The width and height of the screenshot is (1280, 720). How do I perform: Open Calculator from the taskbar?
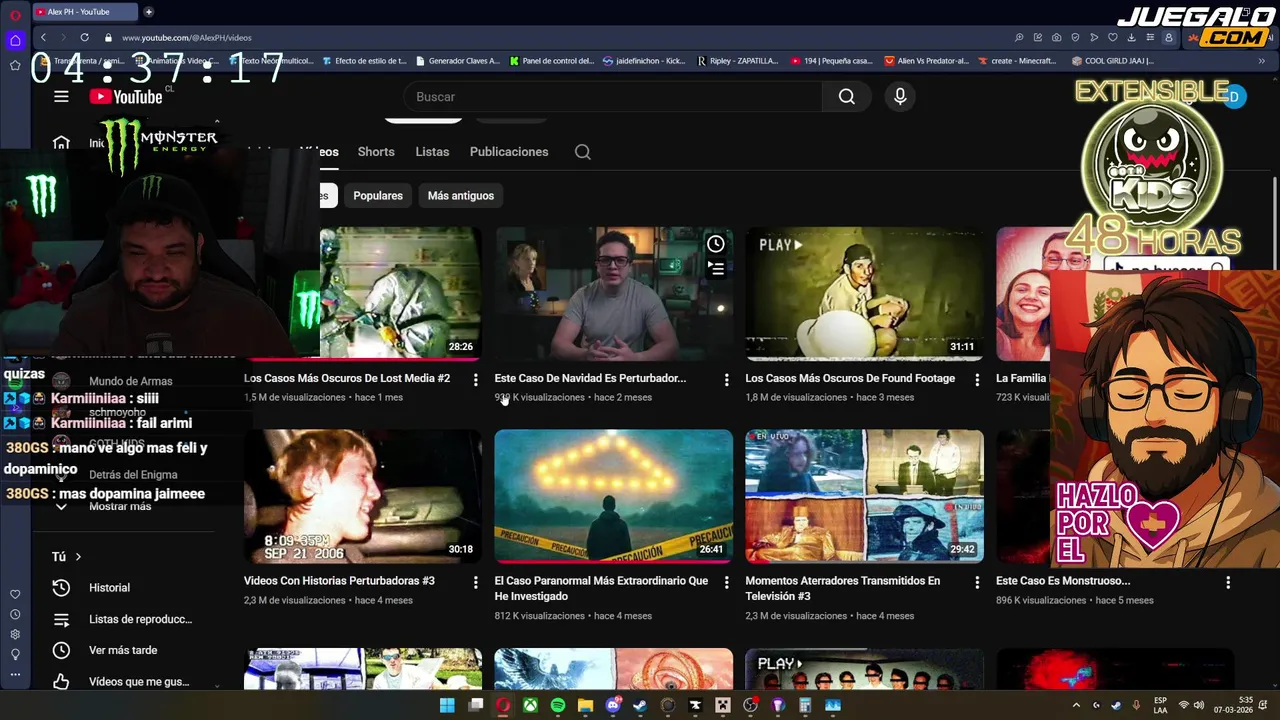click(x=805, y=705)
